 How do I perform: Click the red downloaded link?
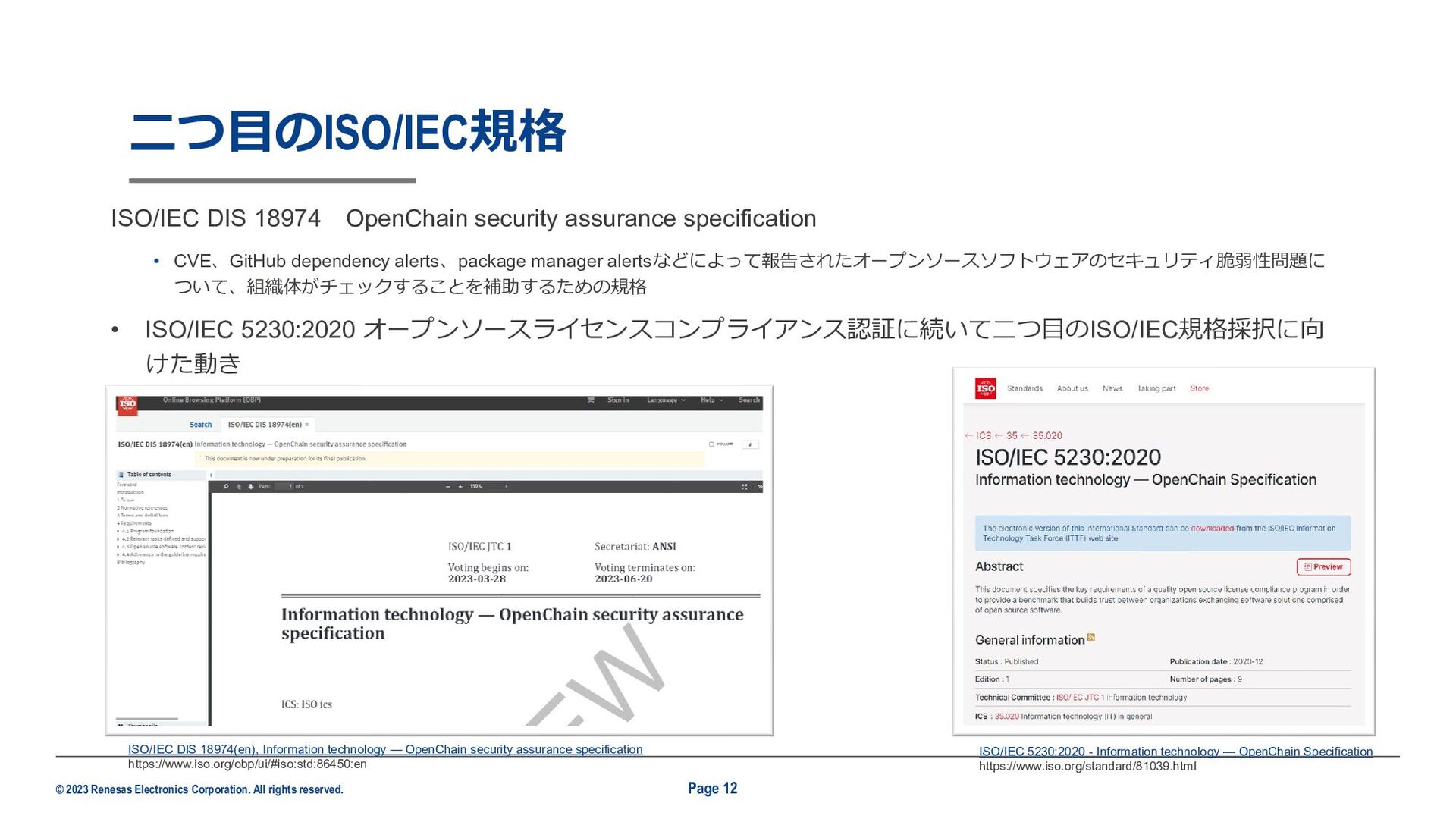[x=1212, y=529]
